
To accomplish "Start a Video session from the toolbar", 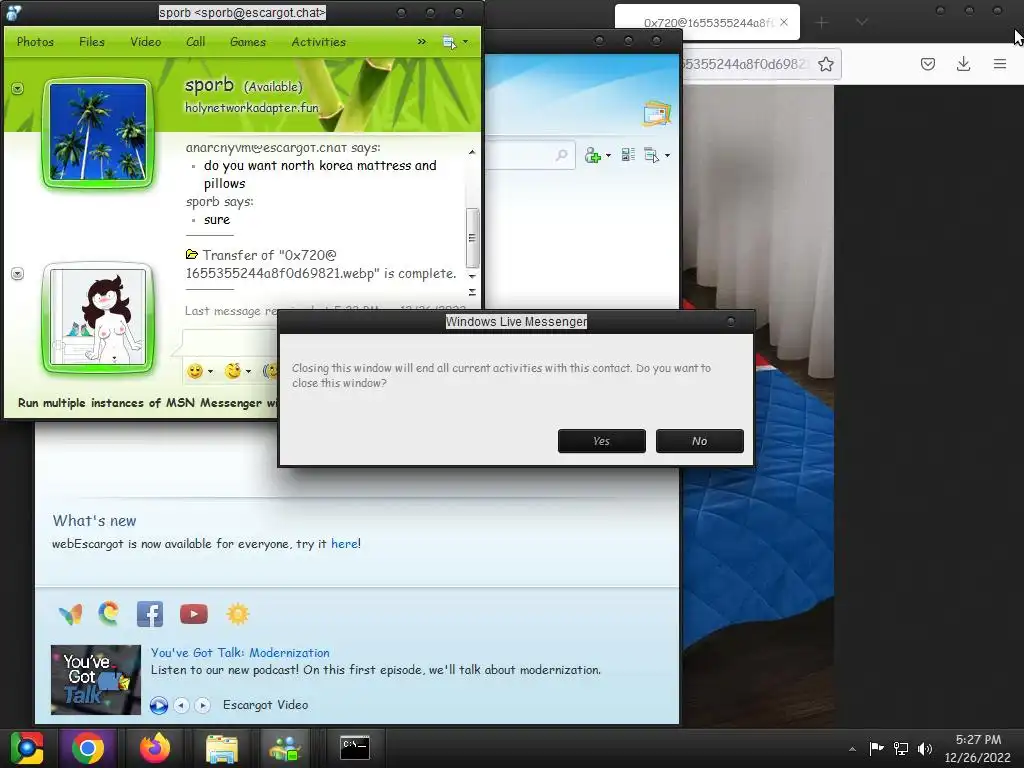I will click(x=146, y=42).
